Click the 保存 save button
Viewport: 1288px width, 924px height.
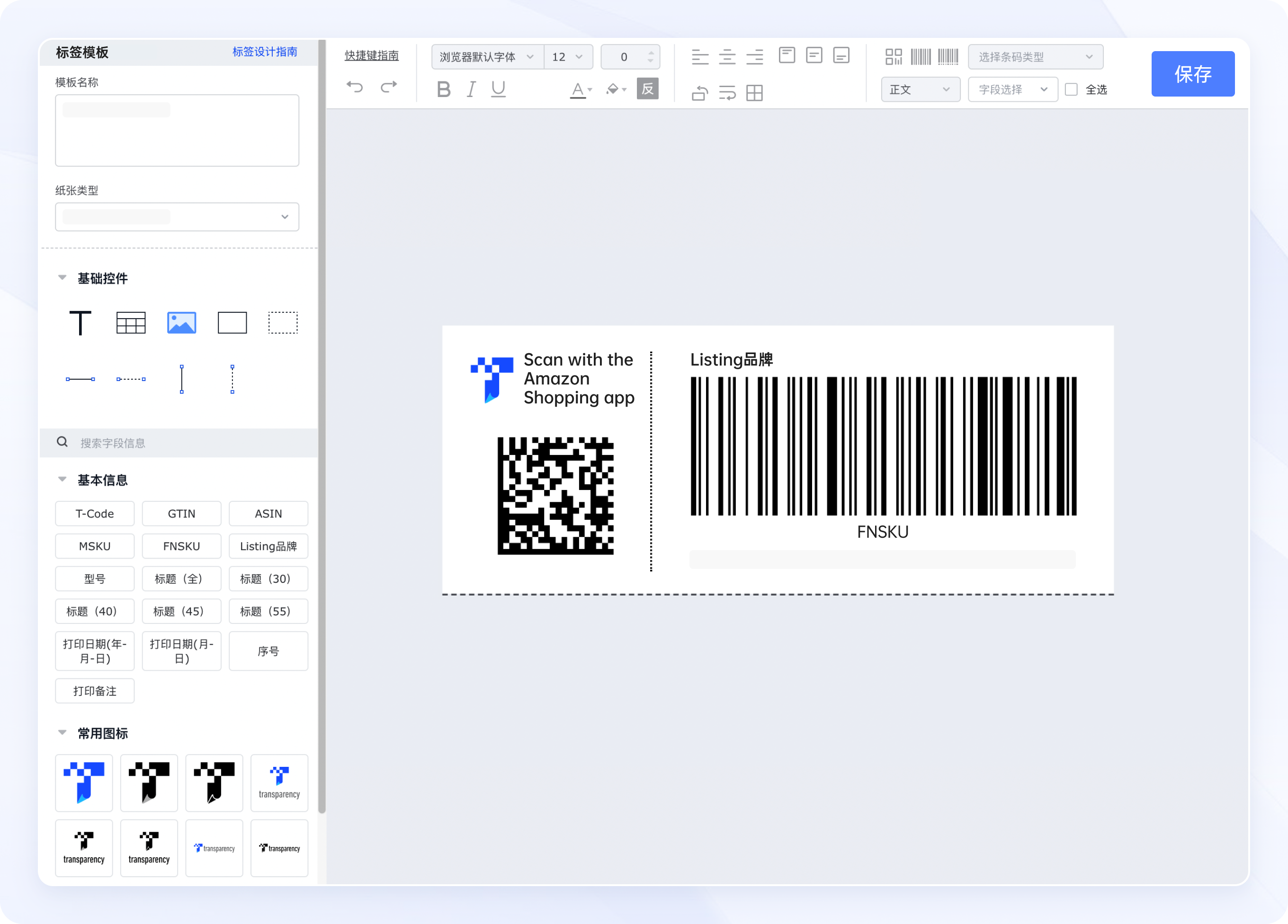click(x=1193, y=74)
